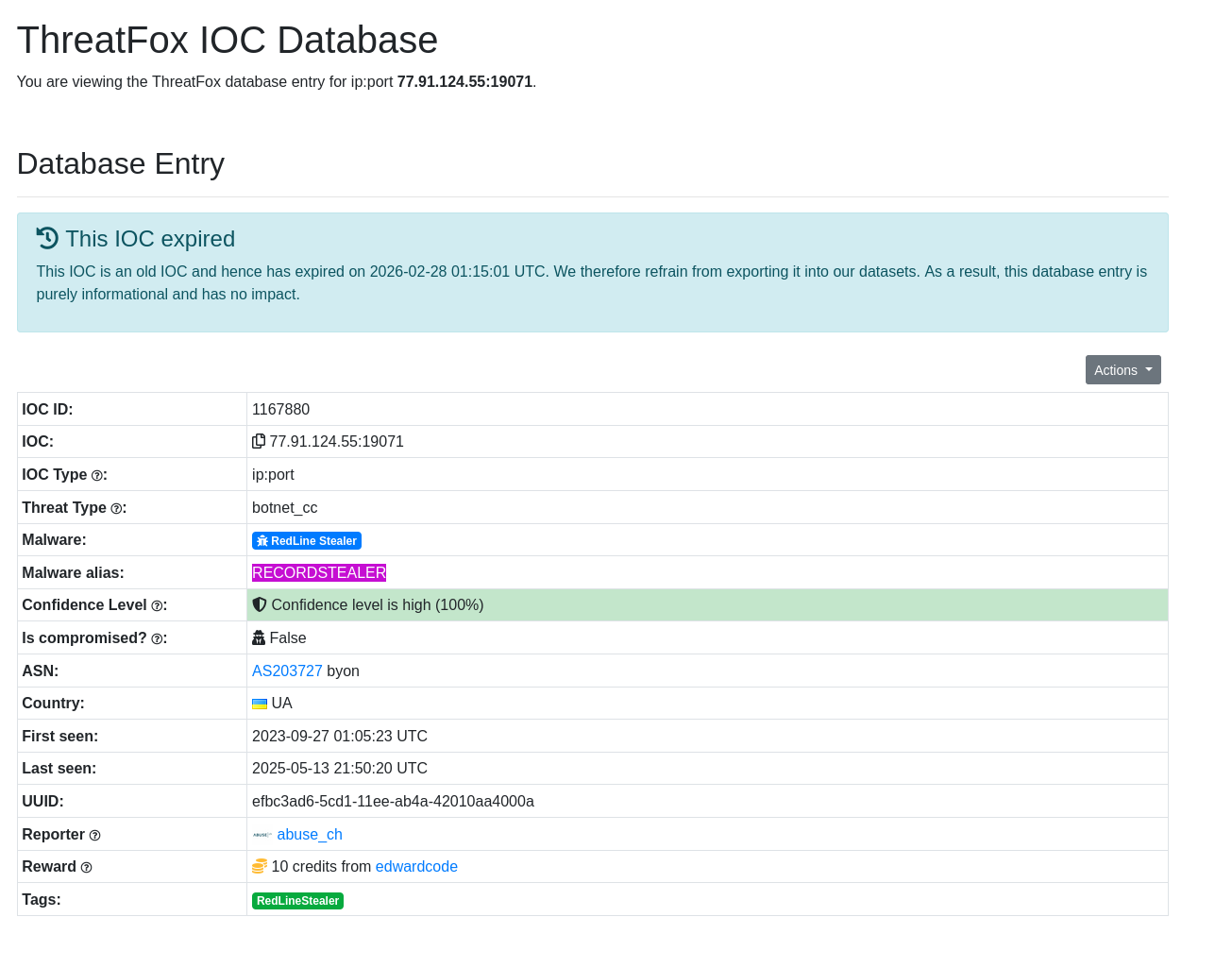Click the Threat Type help icon
1232x968 pixels.
tap(116, 509)
